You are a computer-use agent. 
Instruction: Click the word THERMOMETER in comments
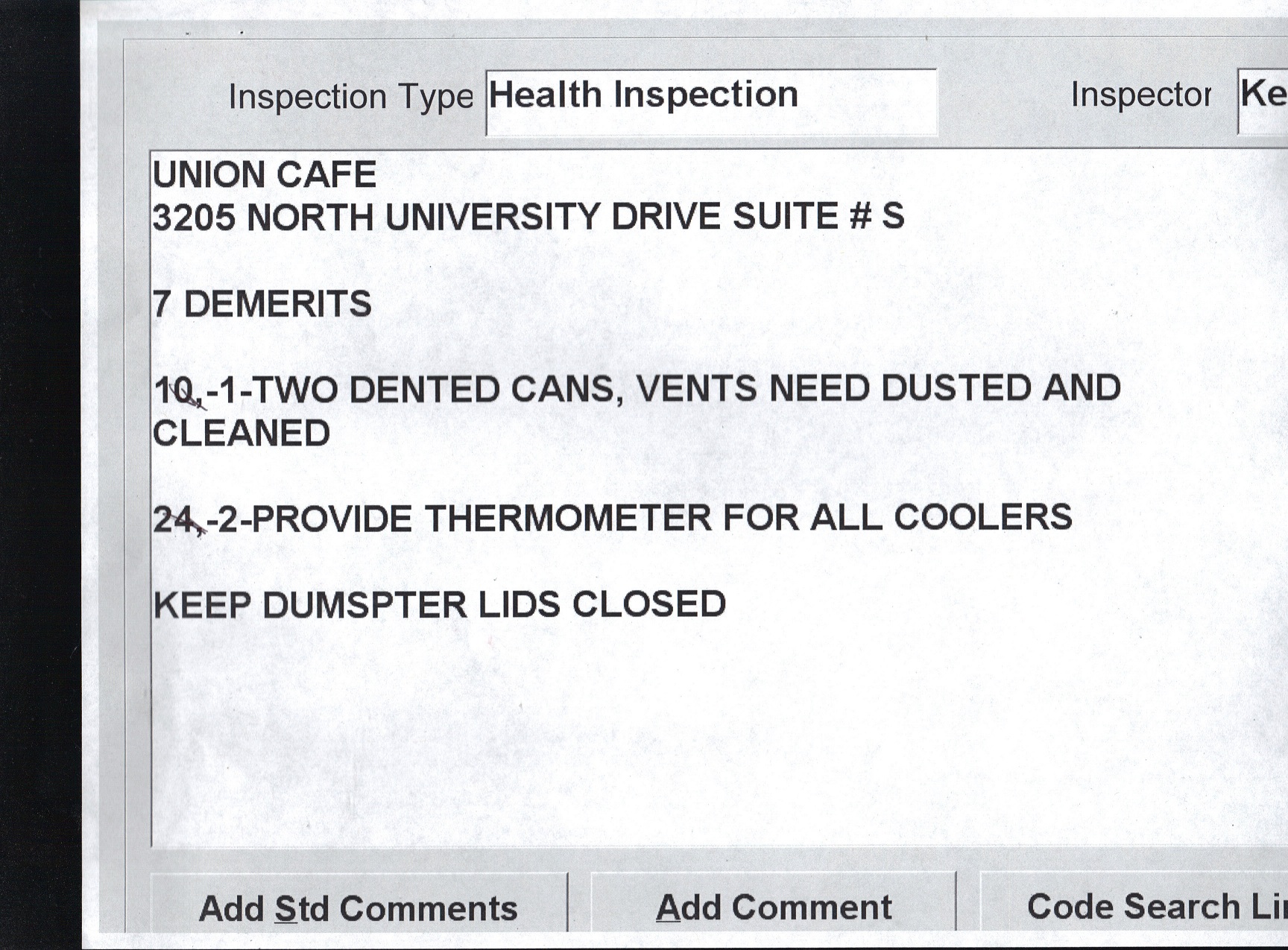click(568, 518)
